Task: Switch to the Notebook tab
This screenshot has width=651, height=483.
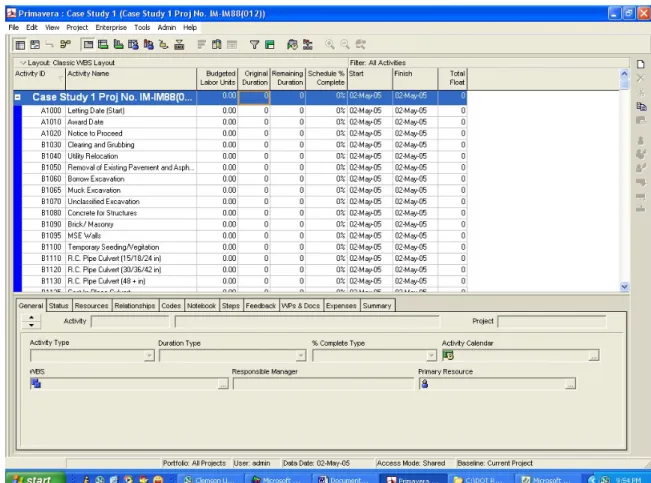Action: tap(201, 306)
